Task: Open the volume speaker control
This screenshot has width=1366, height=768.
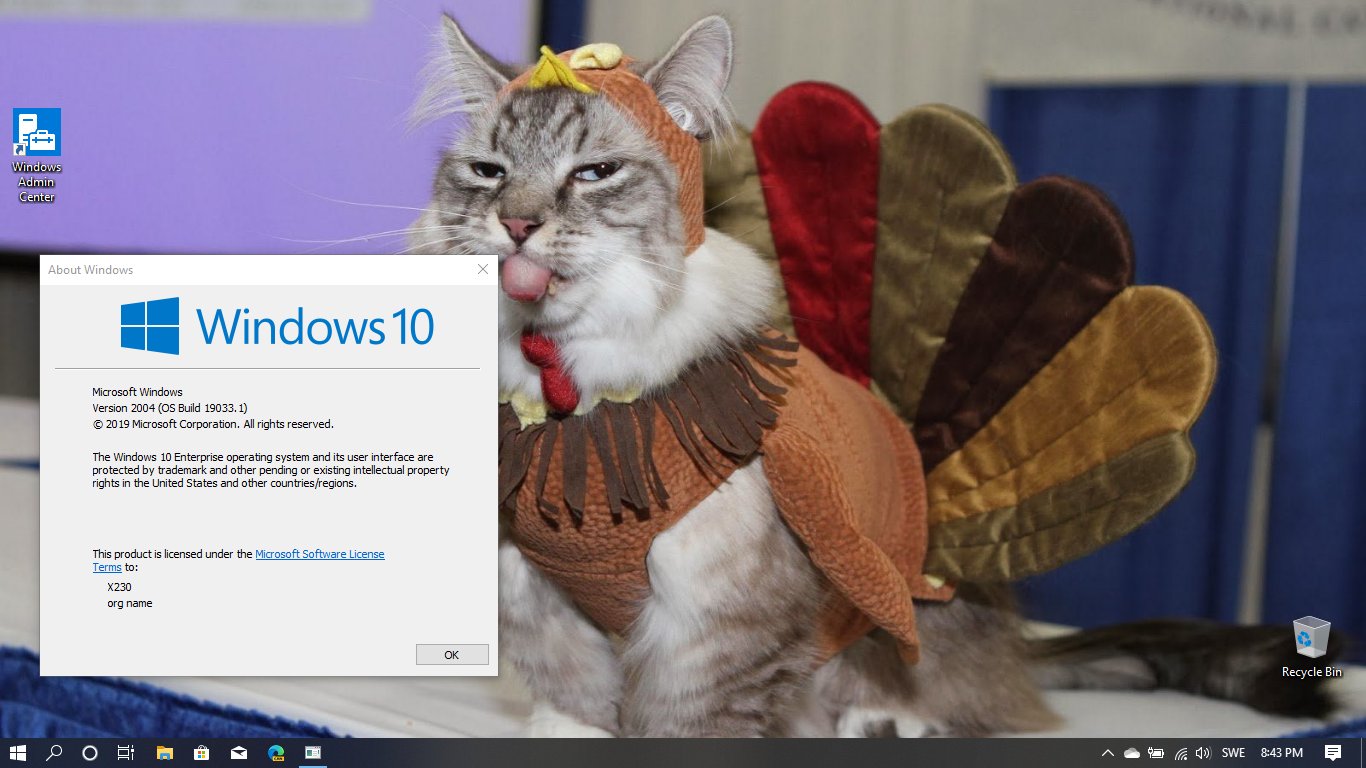Action: point(1203,753)
